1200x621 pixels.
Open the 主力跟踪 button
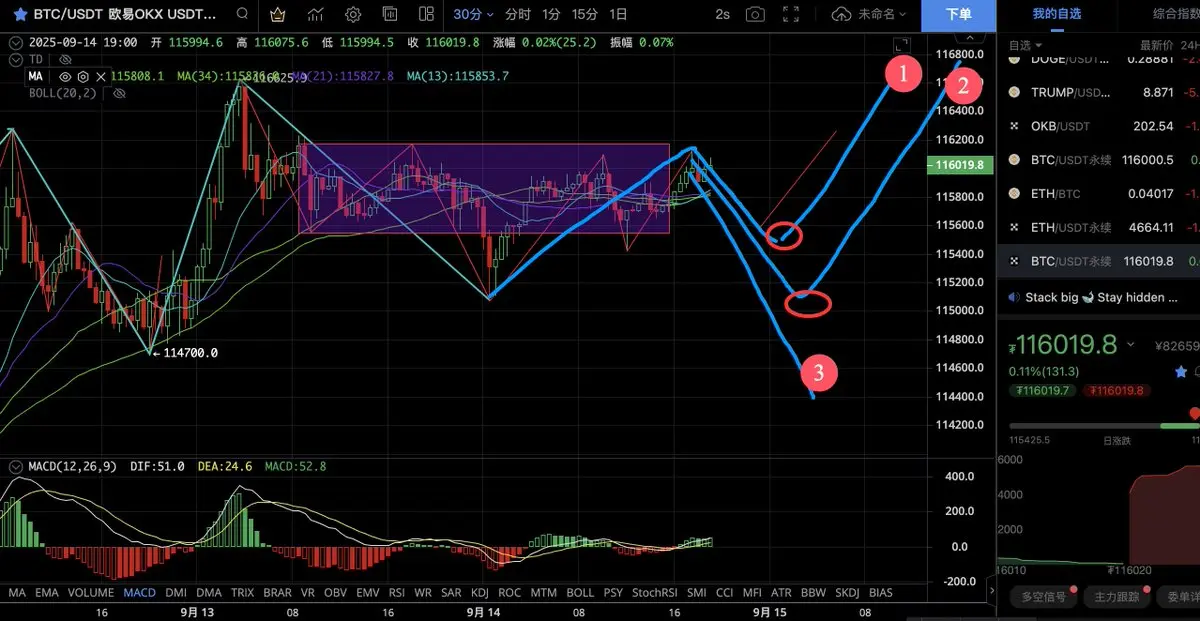(1117, 597)
